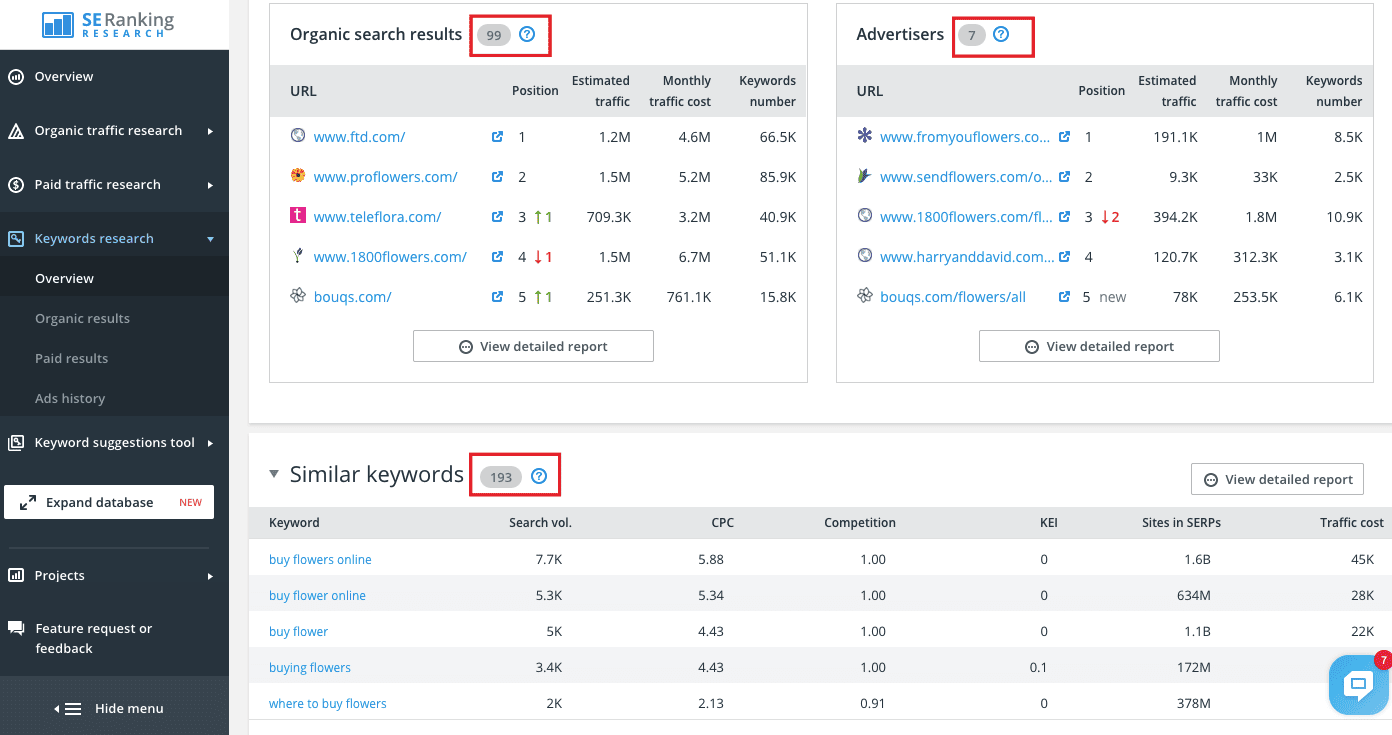Open www.fromyouflowers.co... advertiser link
The width and height of the screenshot is (1392, 735).
(x=965, y=137)
